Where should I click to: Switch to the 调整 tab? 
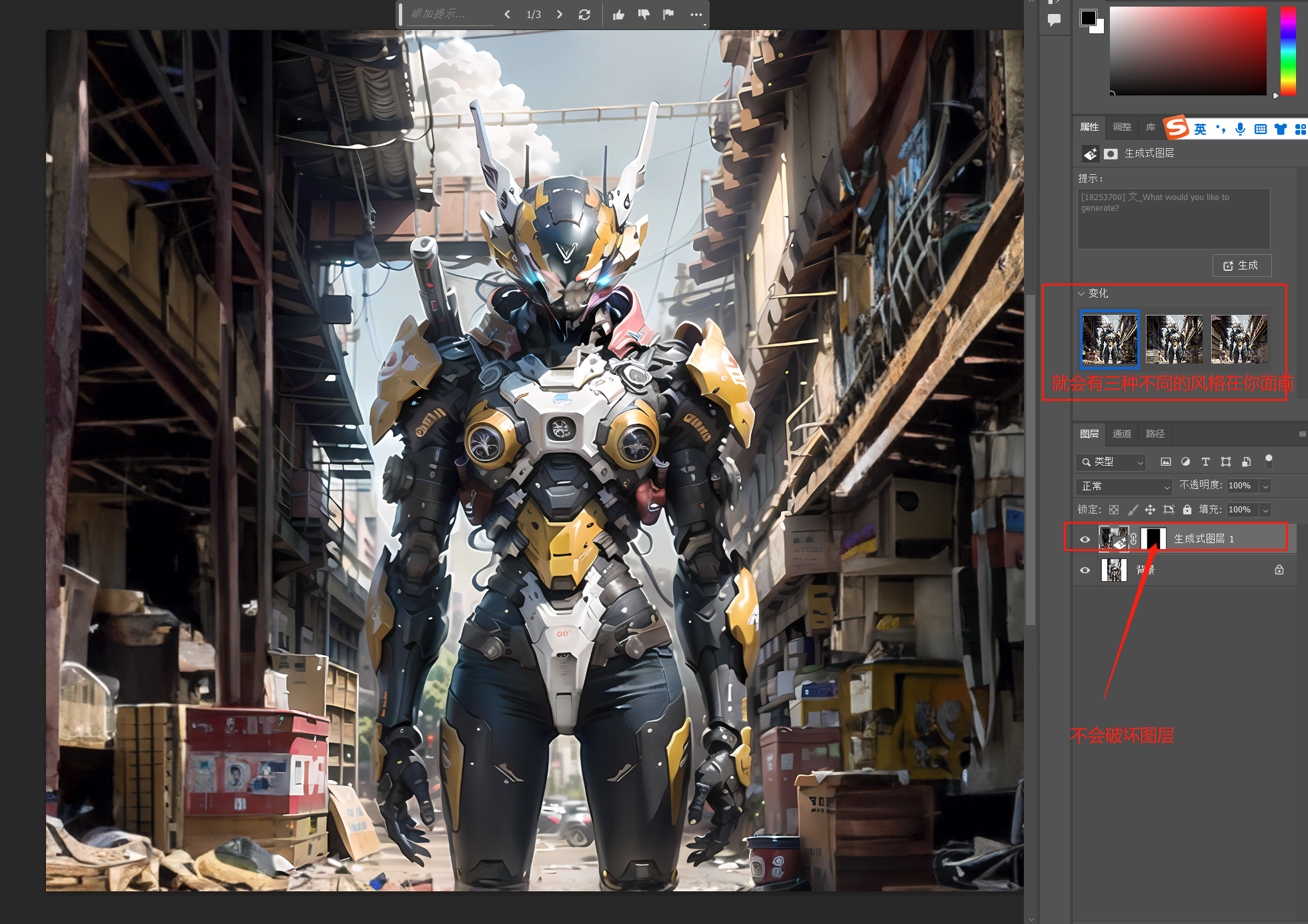[1122, 127]
